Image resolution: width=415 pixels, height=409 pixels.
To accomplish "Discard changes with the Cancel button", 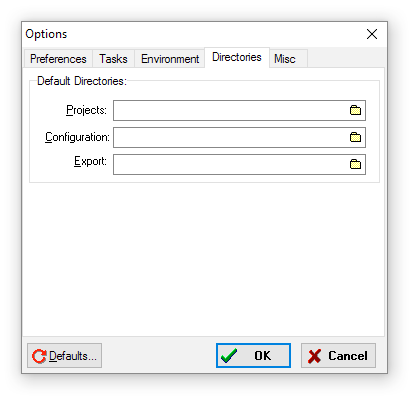I will (338, 356).
